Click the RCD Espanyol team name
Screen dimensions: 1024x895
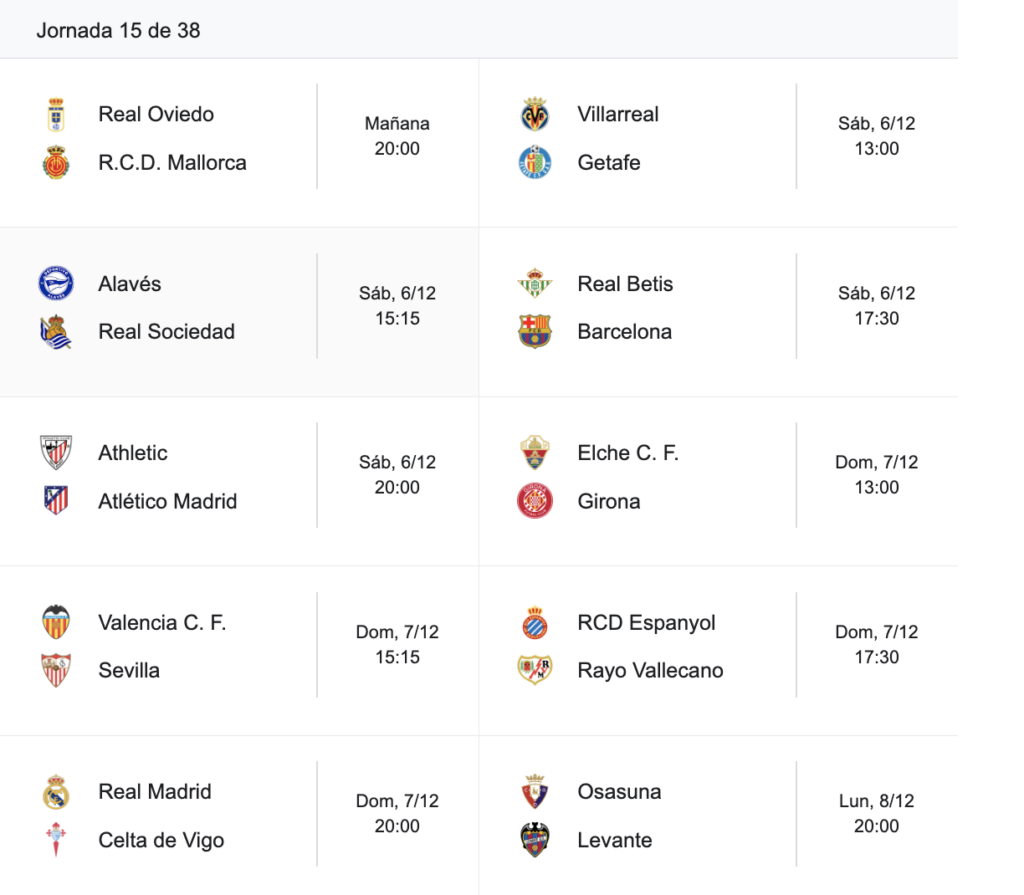pyautogui.click(x=646, y=622)
